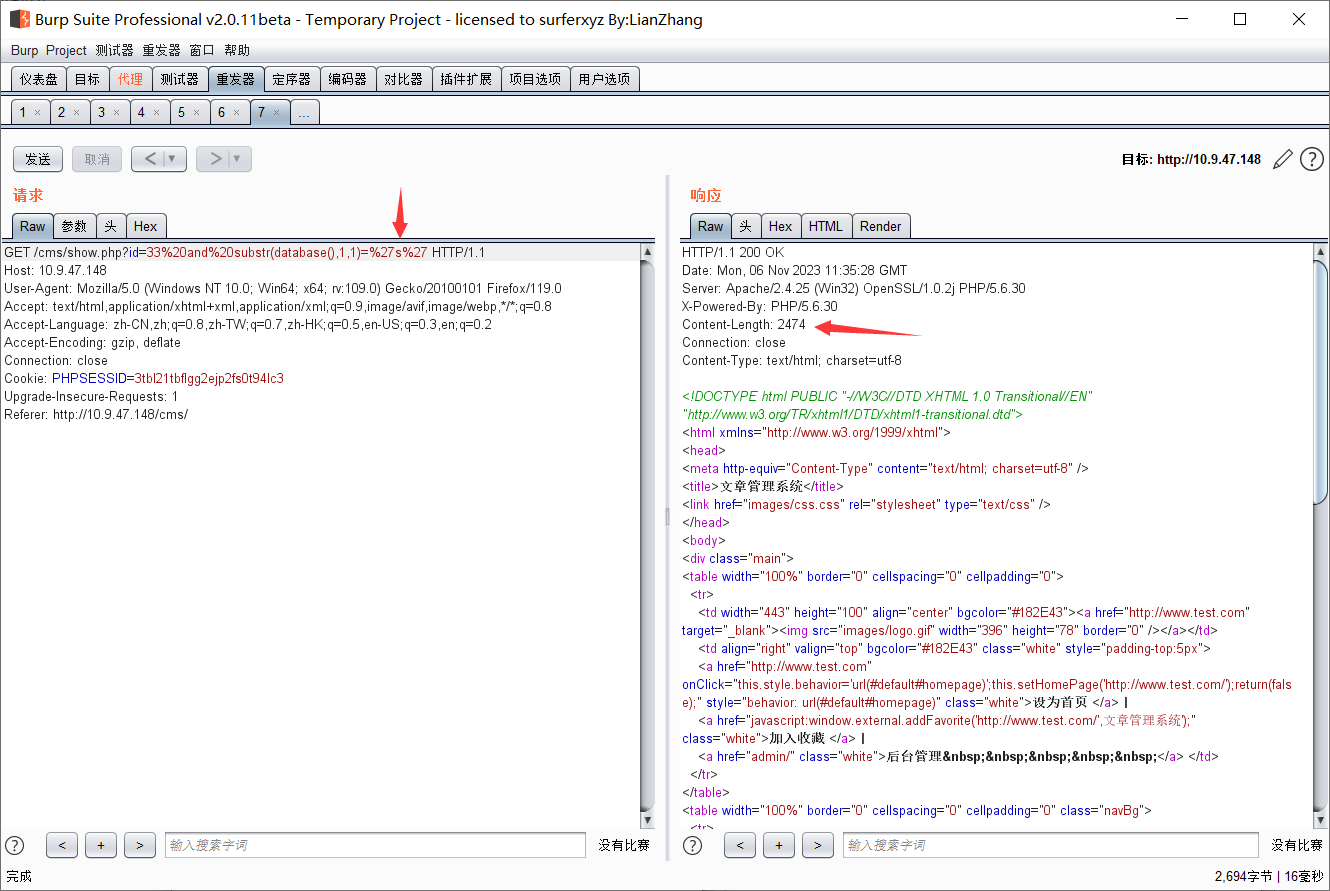Go to the previous request with the < button

149,159
